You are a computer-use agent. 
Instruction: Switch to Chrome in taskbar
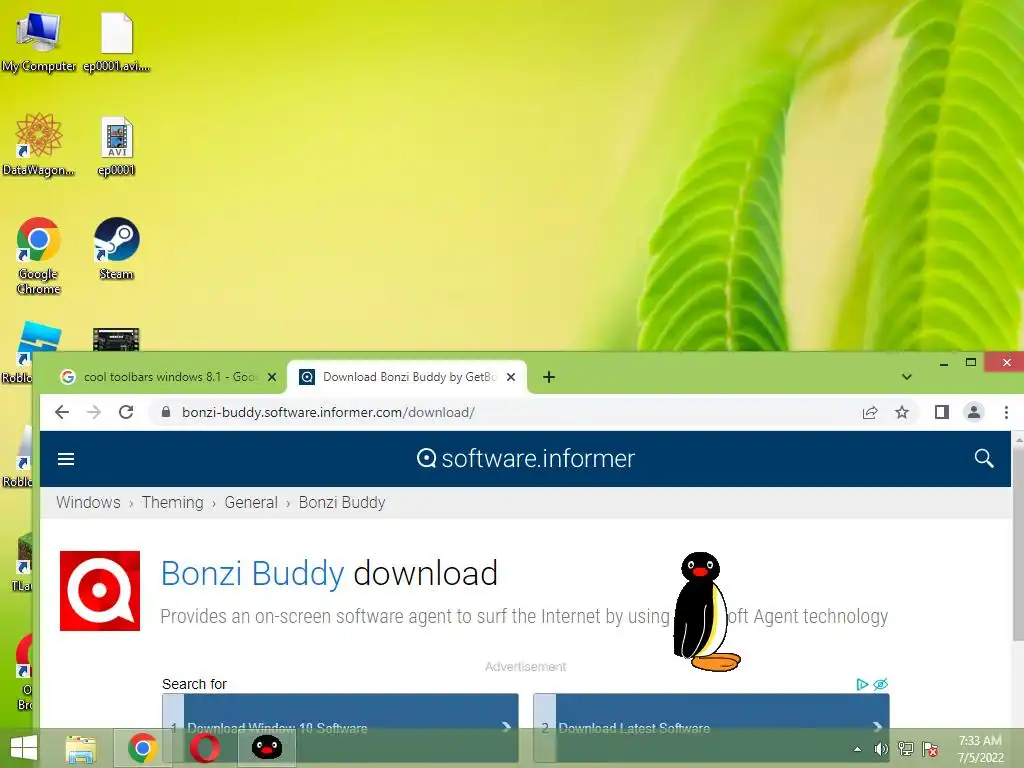point(142,748)
